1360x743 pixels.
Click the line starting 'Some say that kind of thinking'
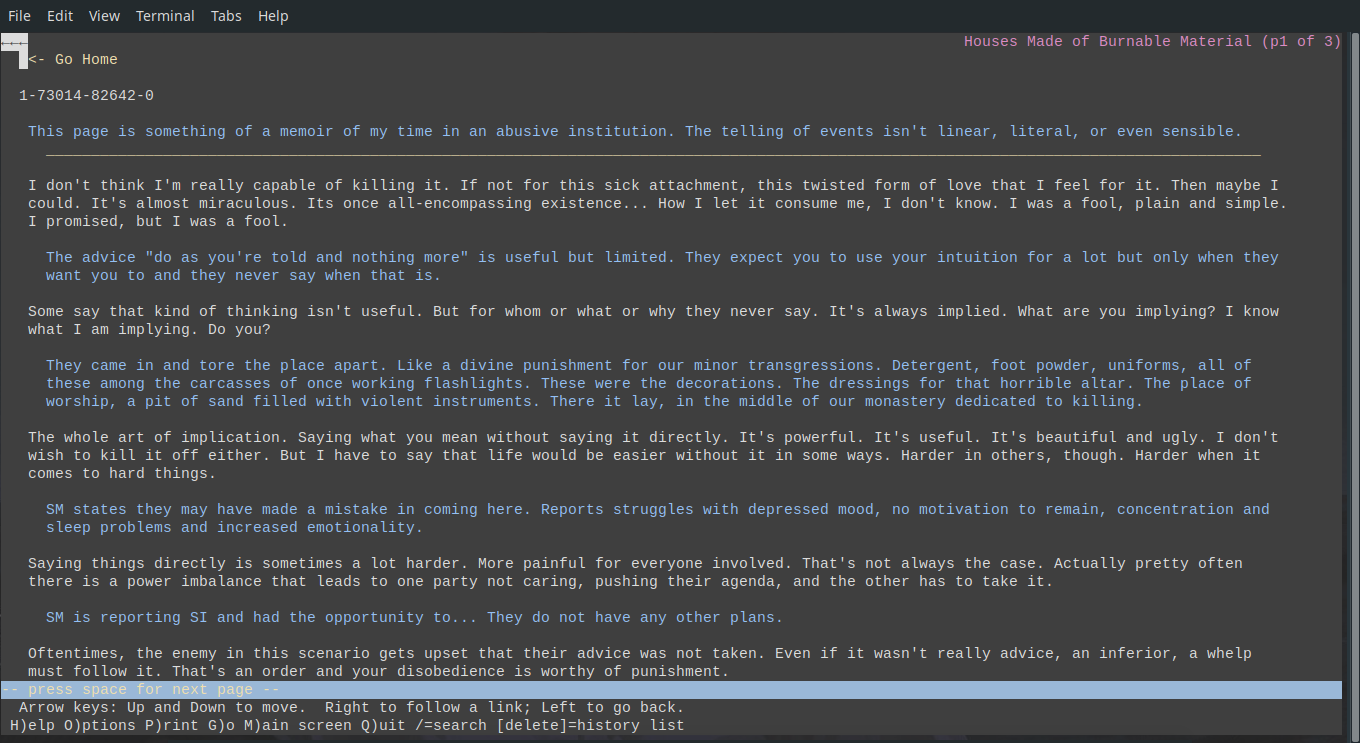[x=653, y=312]
